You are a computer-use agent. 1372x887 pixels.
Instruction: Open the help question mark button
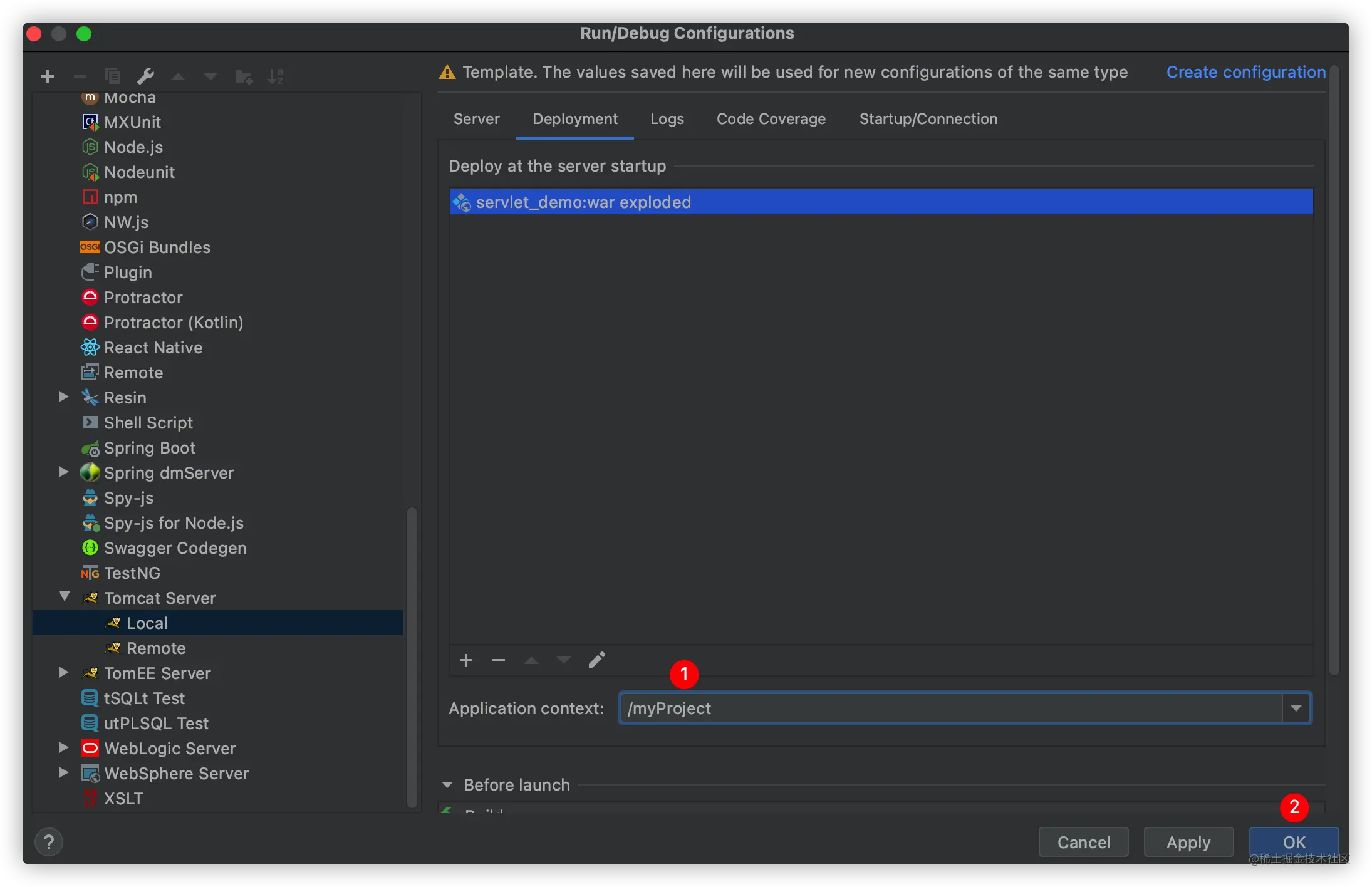click(49, 842)
